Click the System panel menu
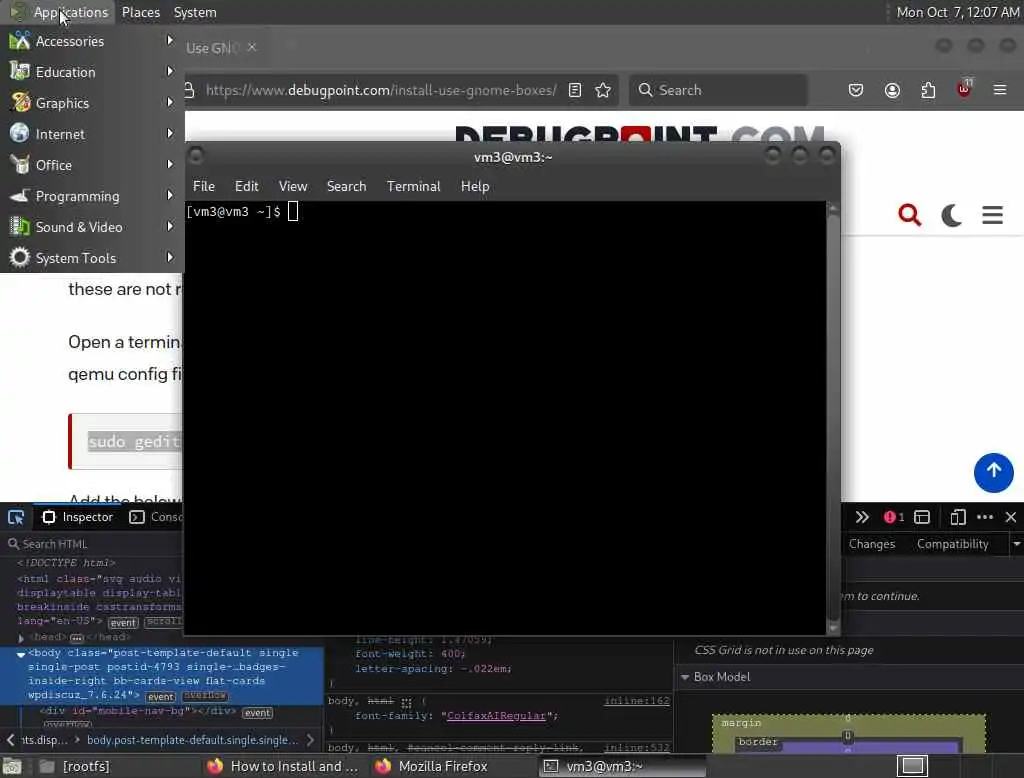 pos(195,12)
